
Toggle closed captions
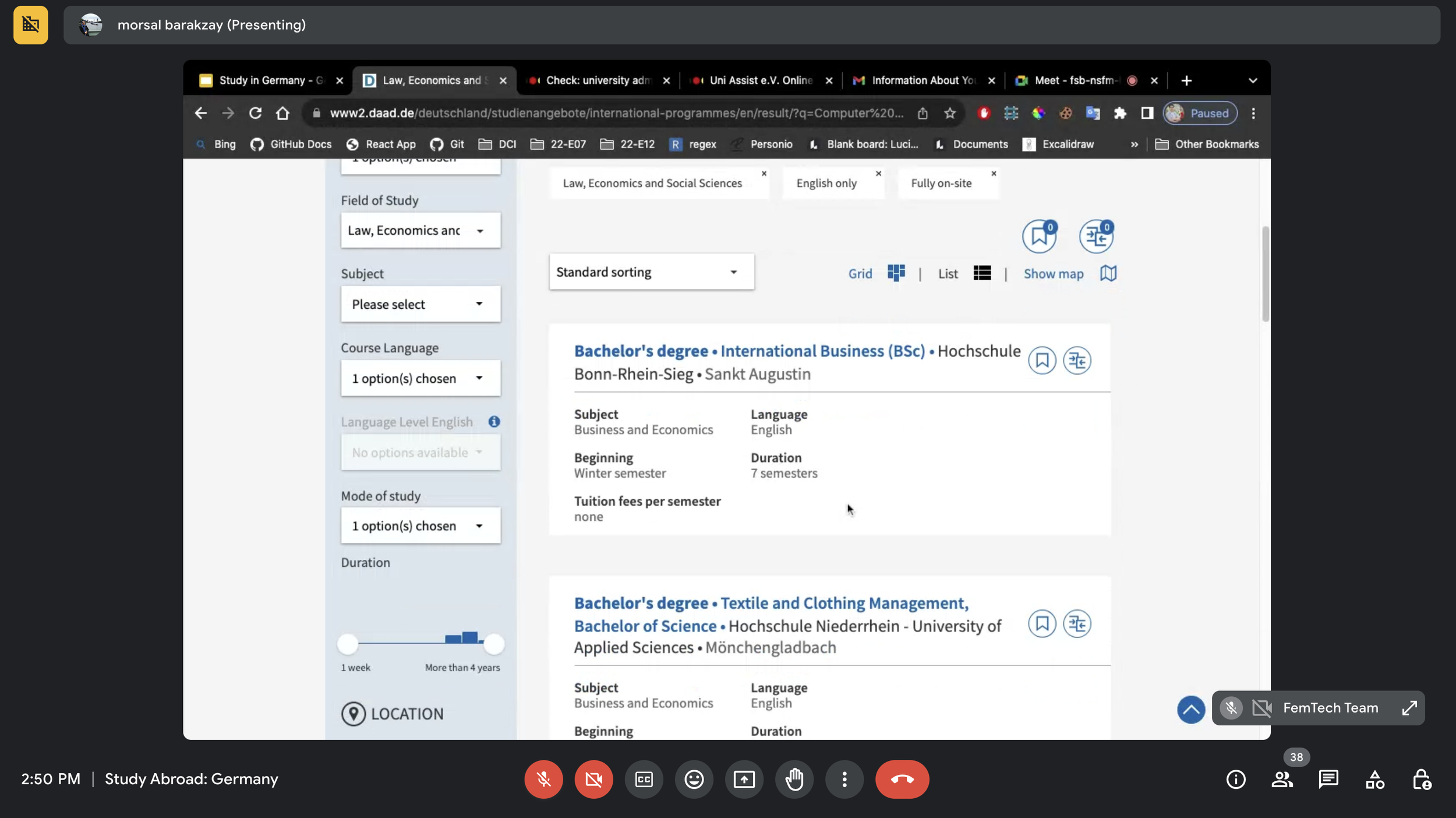click(644, 779)
